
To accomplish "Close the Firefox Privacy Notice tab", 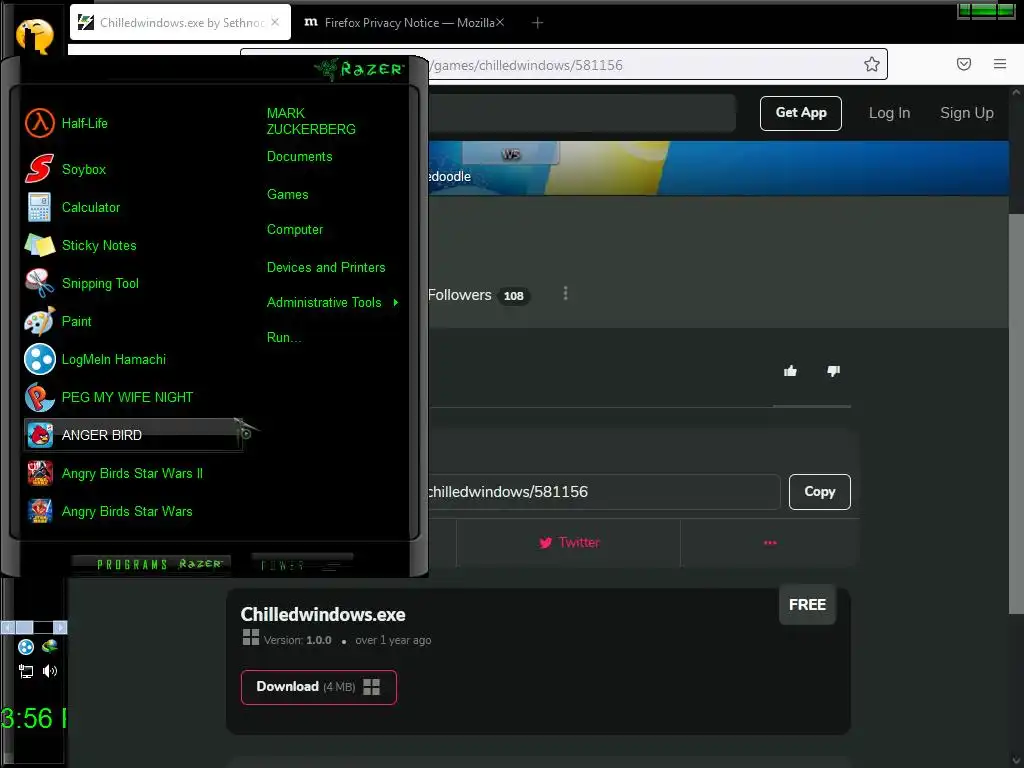I will click(x=500, y=22).
